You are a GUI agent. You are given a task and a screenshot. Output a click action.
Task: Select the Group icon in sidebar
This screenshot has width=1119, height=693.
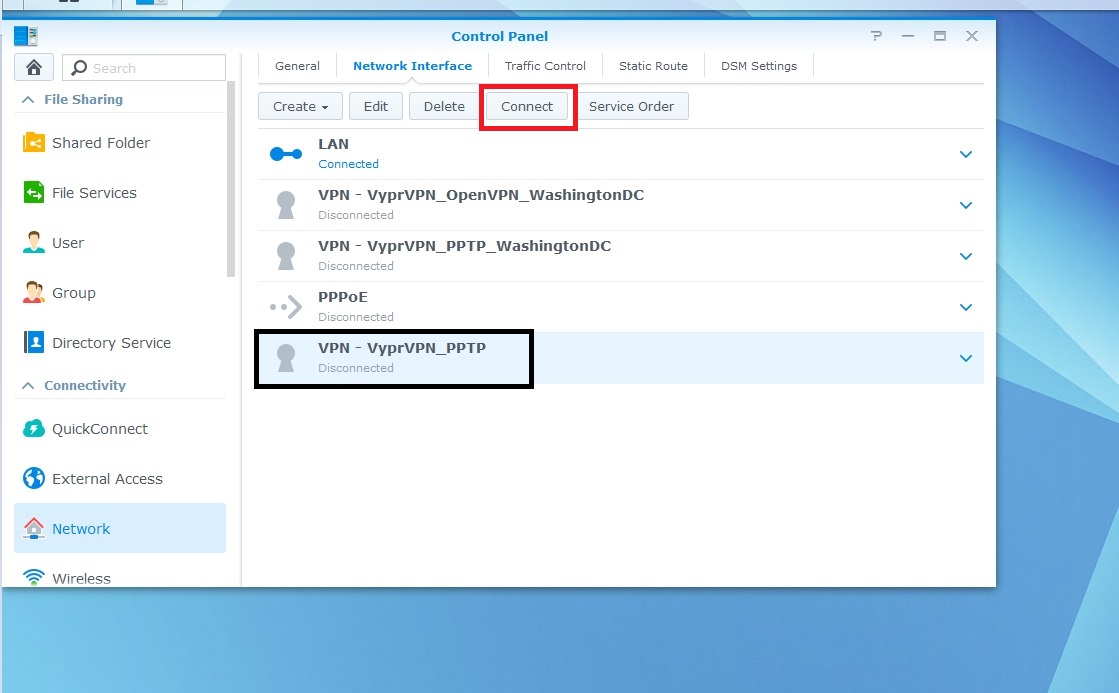pos(34,293)
